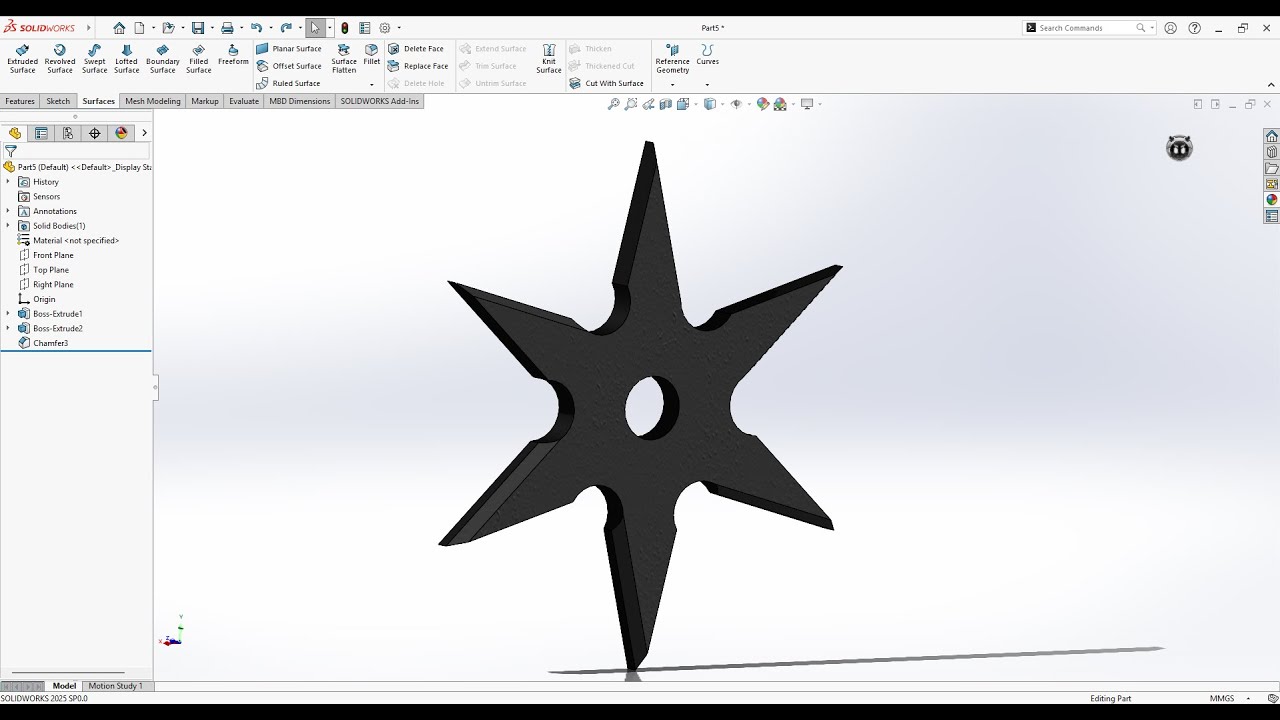
Task: Open the Surface Flatten tool
Action: pyautogui.click(x=344, y=59)
